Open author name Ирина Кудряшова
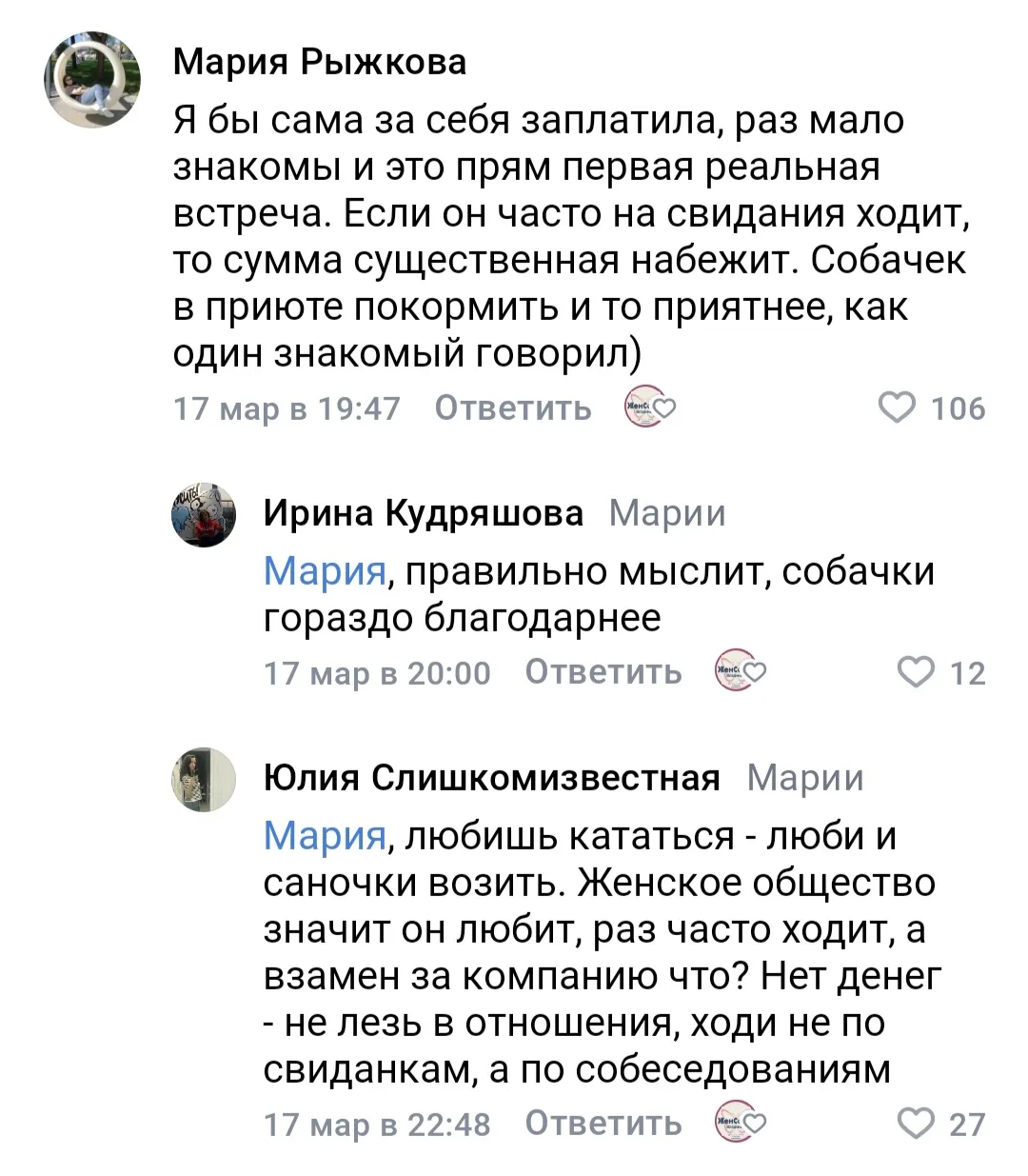The height and width of the screenshot is (1176, 1028). point(423,513)
